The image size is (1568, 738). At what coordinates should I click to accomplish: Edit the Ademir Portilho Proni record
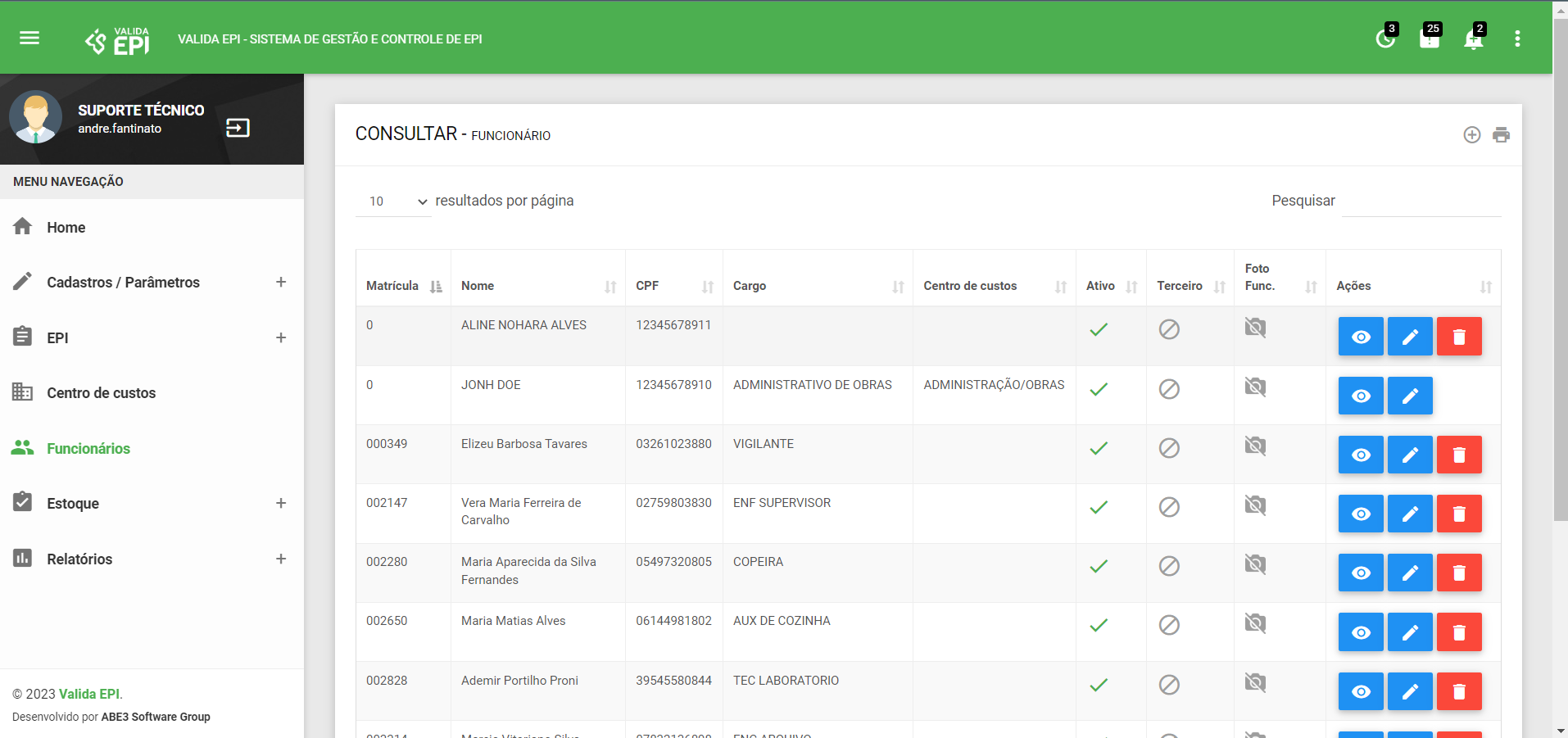click(1410, 691)
